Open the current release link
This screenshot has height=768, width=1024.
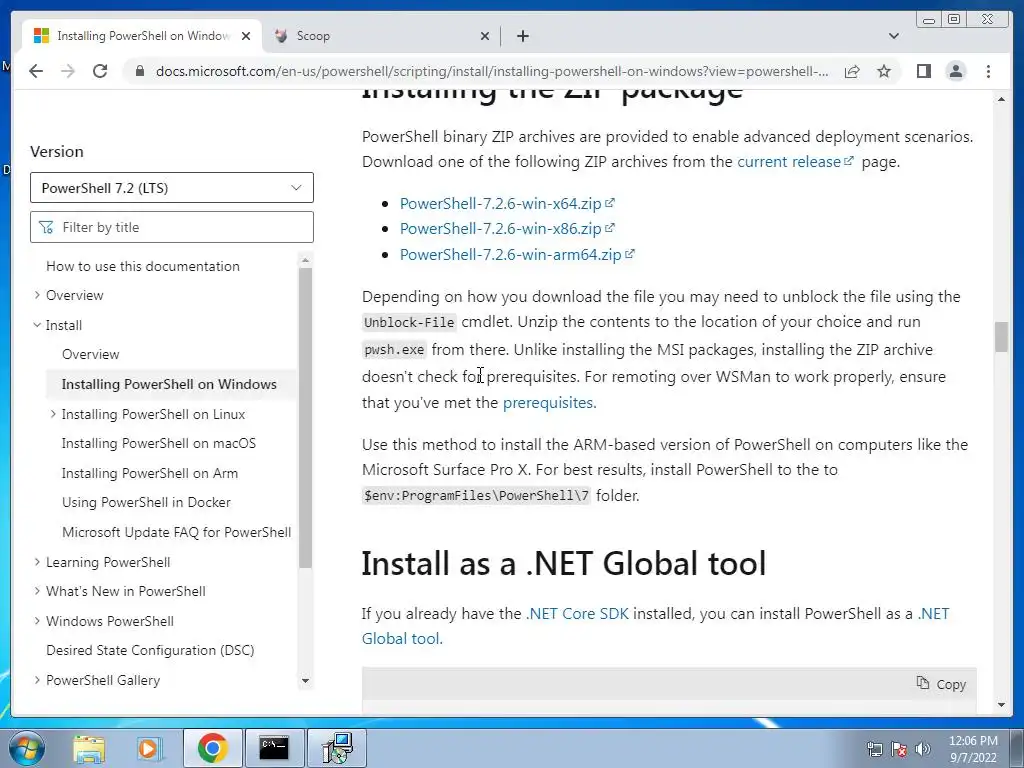coord(795,162)
